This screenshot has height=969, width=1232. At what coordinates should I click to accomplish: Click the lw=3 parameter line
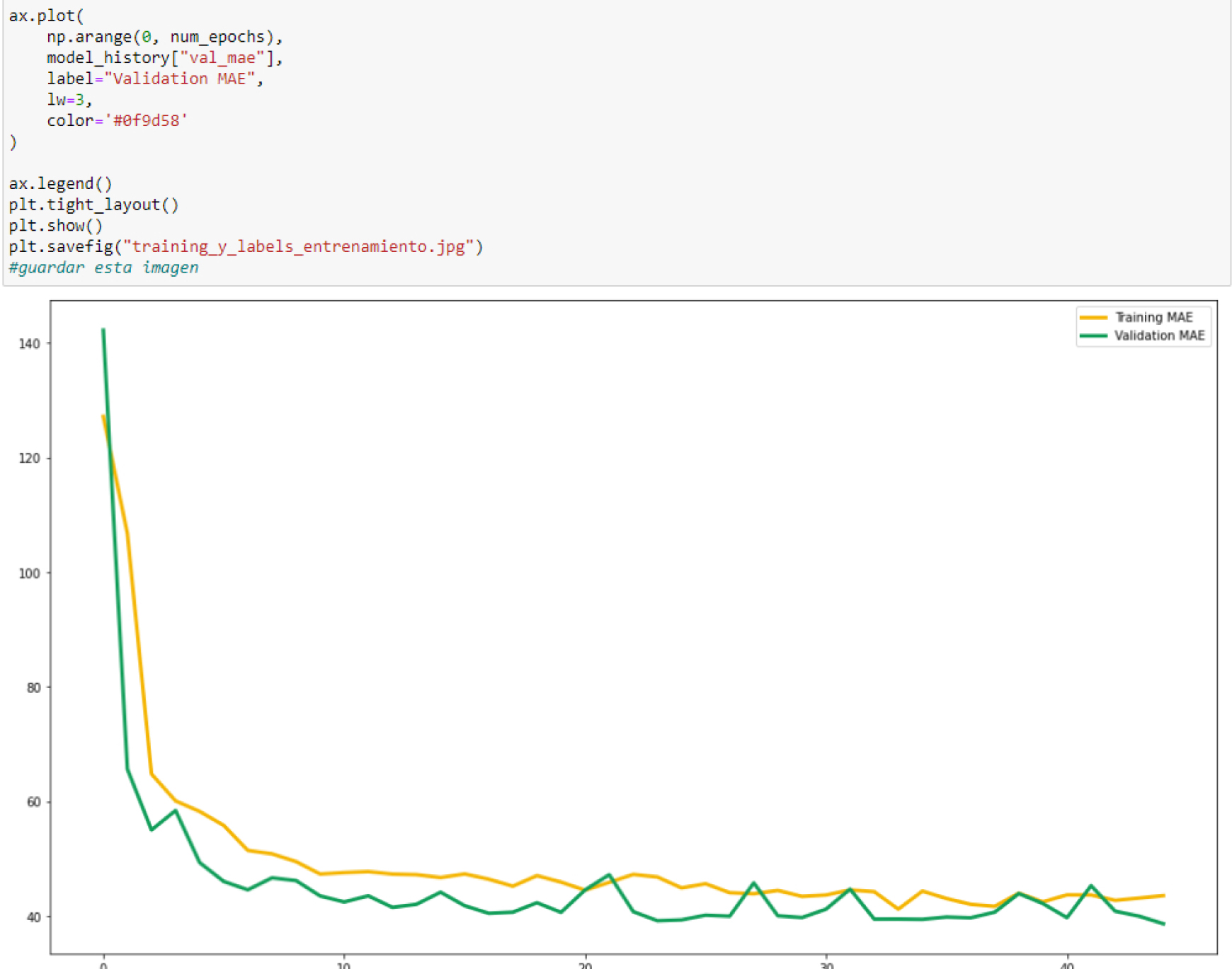69,100
